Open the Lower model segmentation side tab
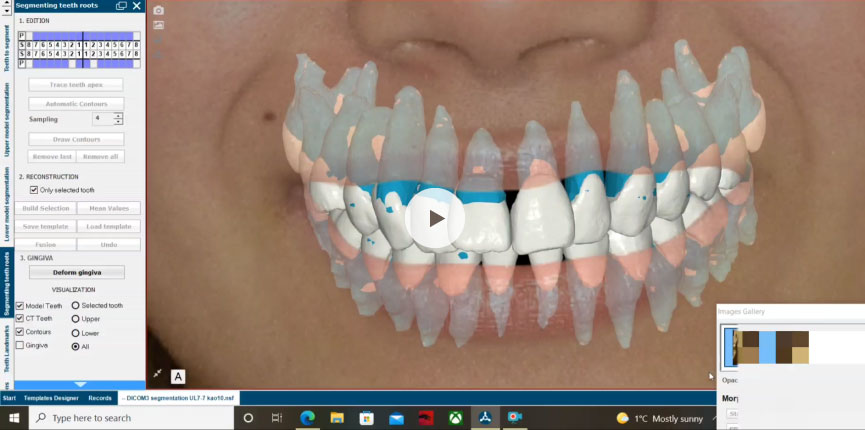 [7, 204]
